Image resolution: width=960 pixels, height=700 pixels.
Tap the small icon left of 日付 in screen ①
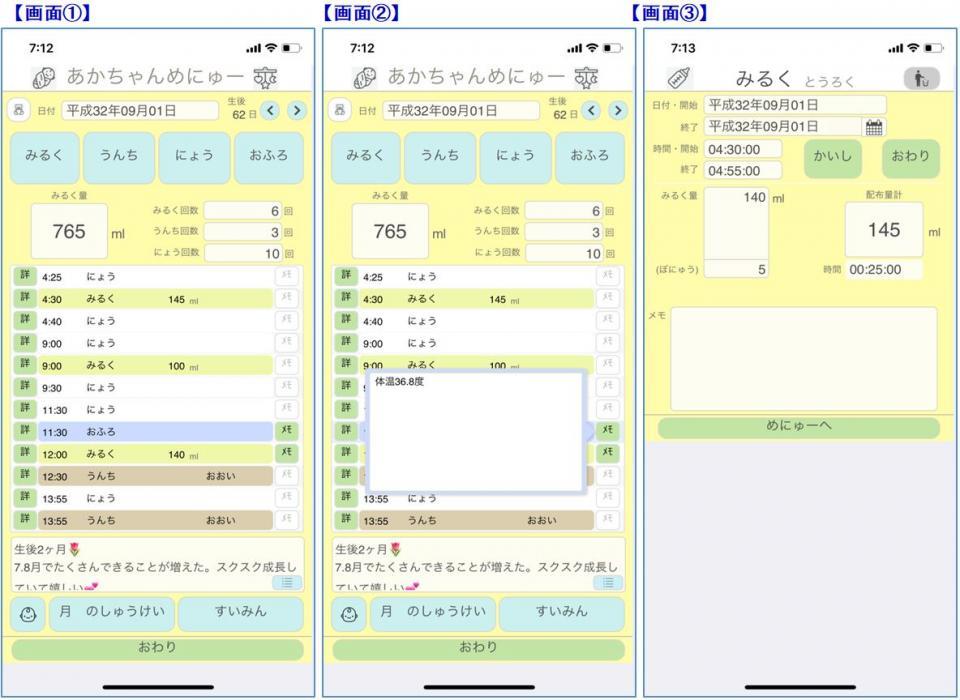point(18,110)
